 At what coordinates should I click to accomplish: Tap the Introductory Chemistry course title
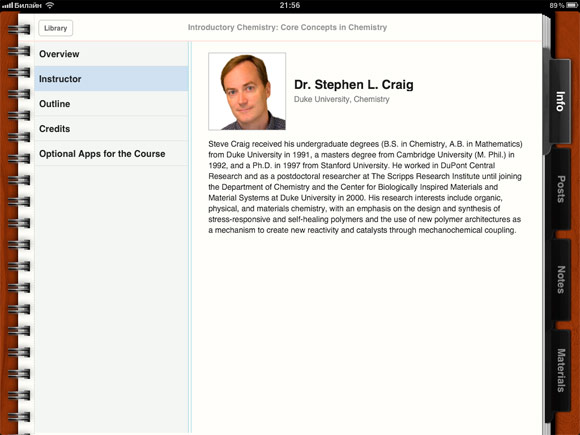[x=287, y=27]
